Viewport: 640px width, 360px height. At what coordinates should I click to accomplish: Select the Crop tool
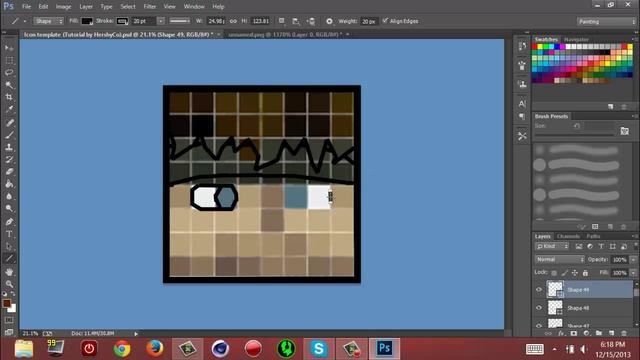[9, 97]
